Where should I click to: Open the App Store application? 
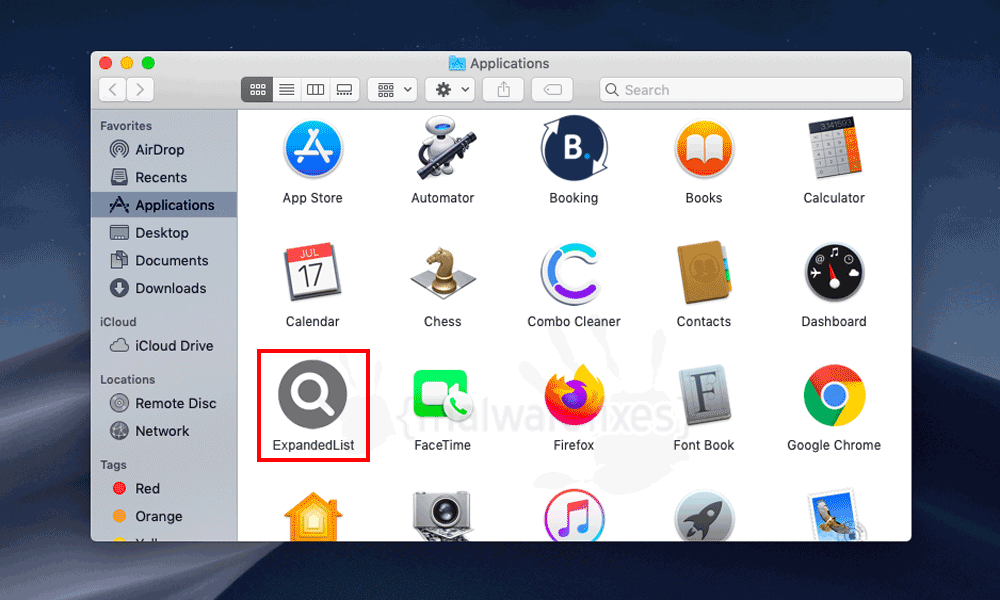coord(312,149)
